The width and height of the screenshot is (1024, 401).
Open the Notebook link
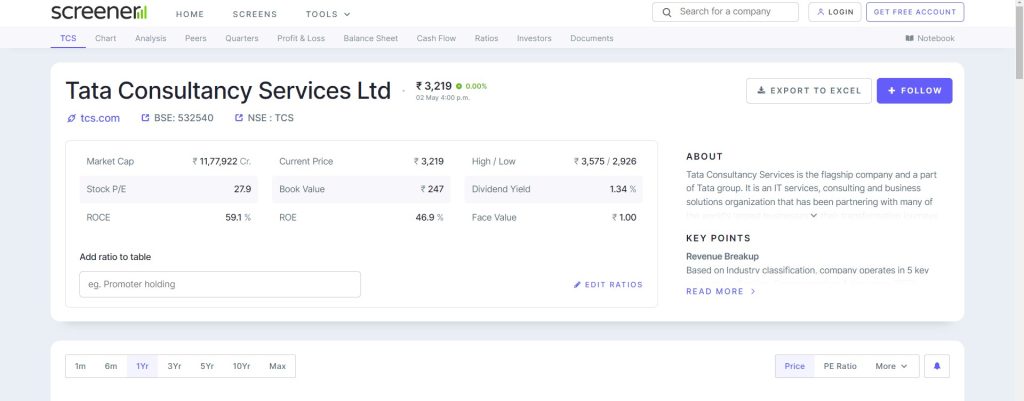click(930, 39)
